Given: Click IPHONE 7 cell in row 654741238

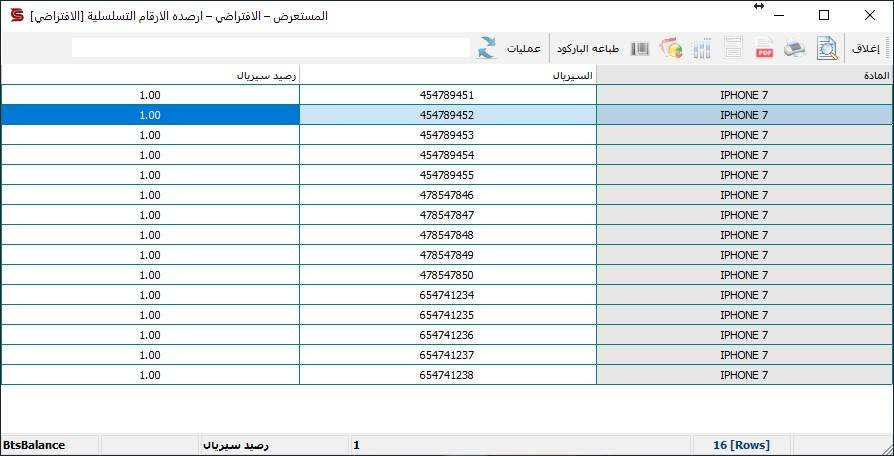Looking at the screenshot, I should (745, 374).
